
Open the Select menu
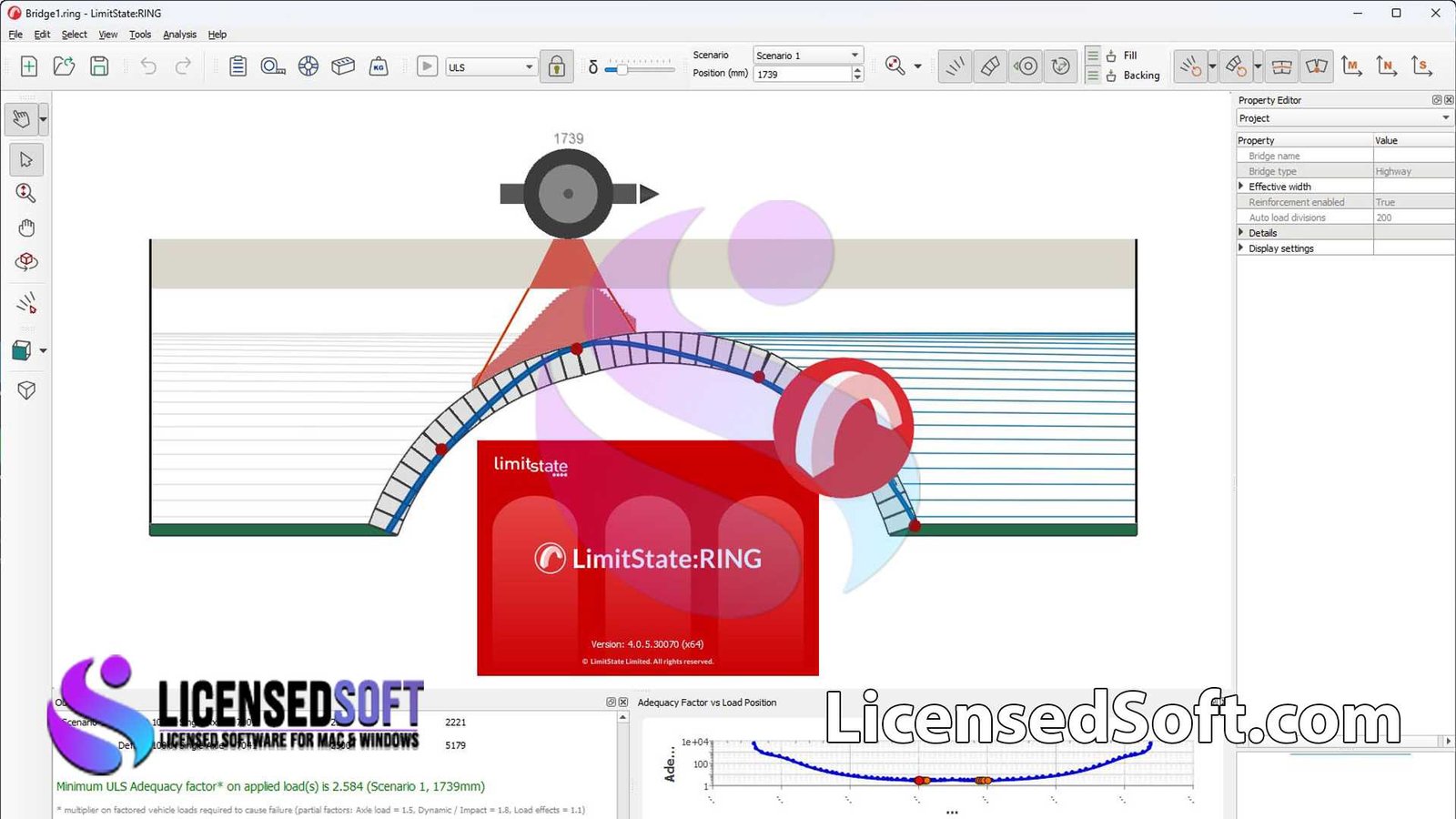pyautogui.click(x=75, y=35)
